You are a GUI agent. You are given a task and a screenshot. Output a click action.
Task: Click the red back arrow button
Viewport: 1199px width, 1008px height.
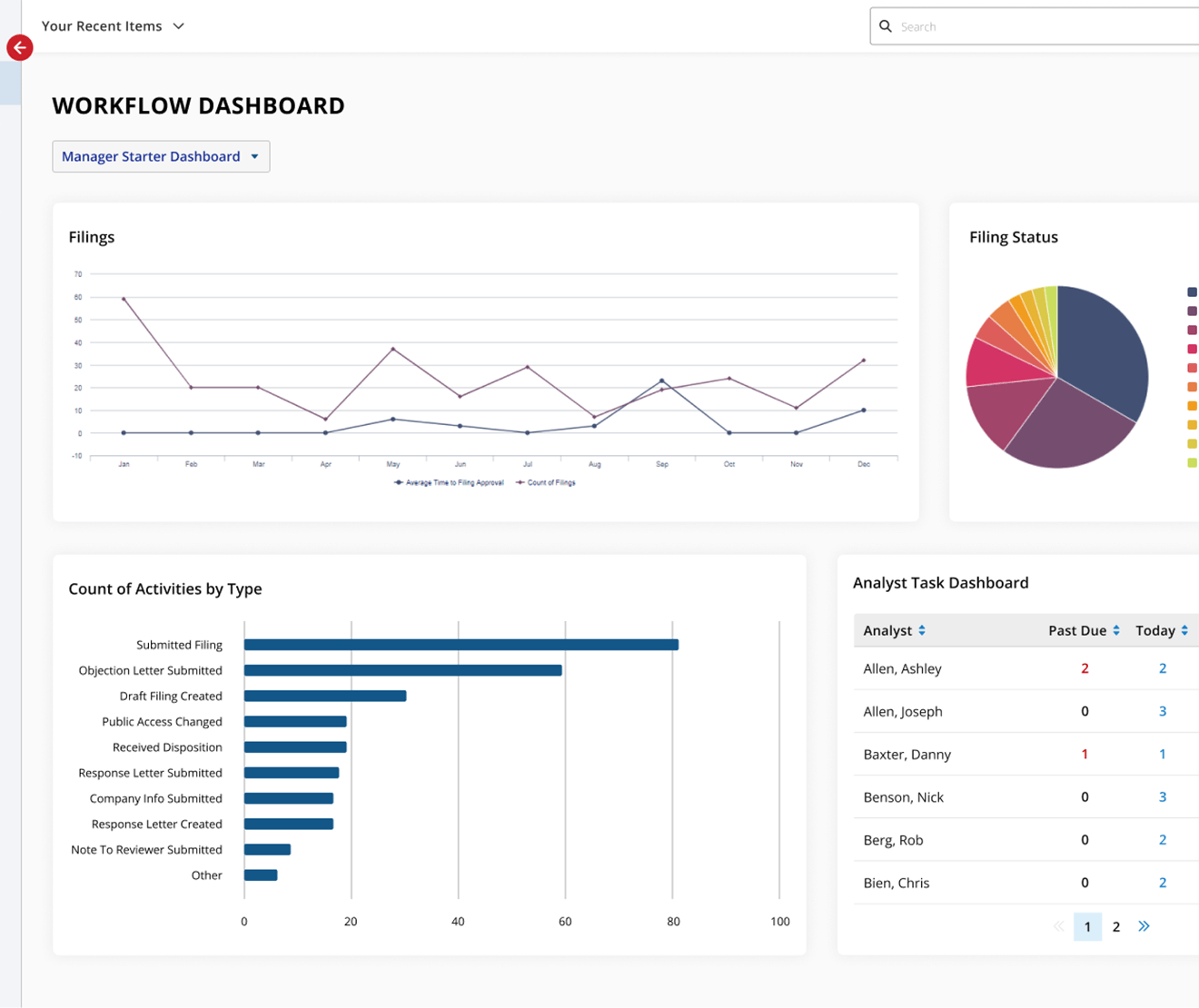pyautogui.click(x=20, y=48)
